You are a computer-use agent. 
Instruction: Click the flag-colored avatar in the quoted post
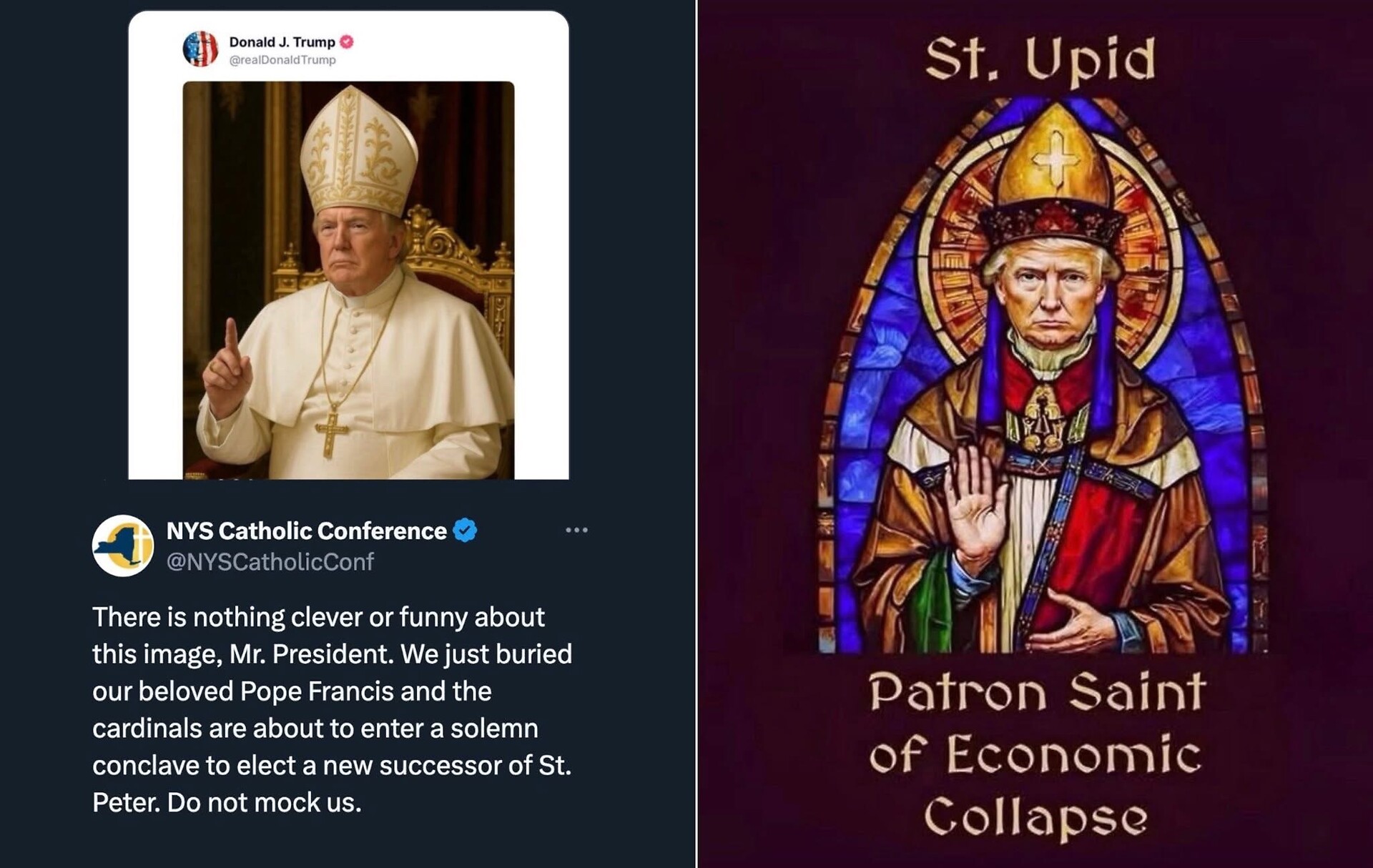point(200,49)
